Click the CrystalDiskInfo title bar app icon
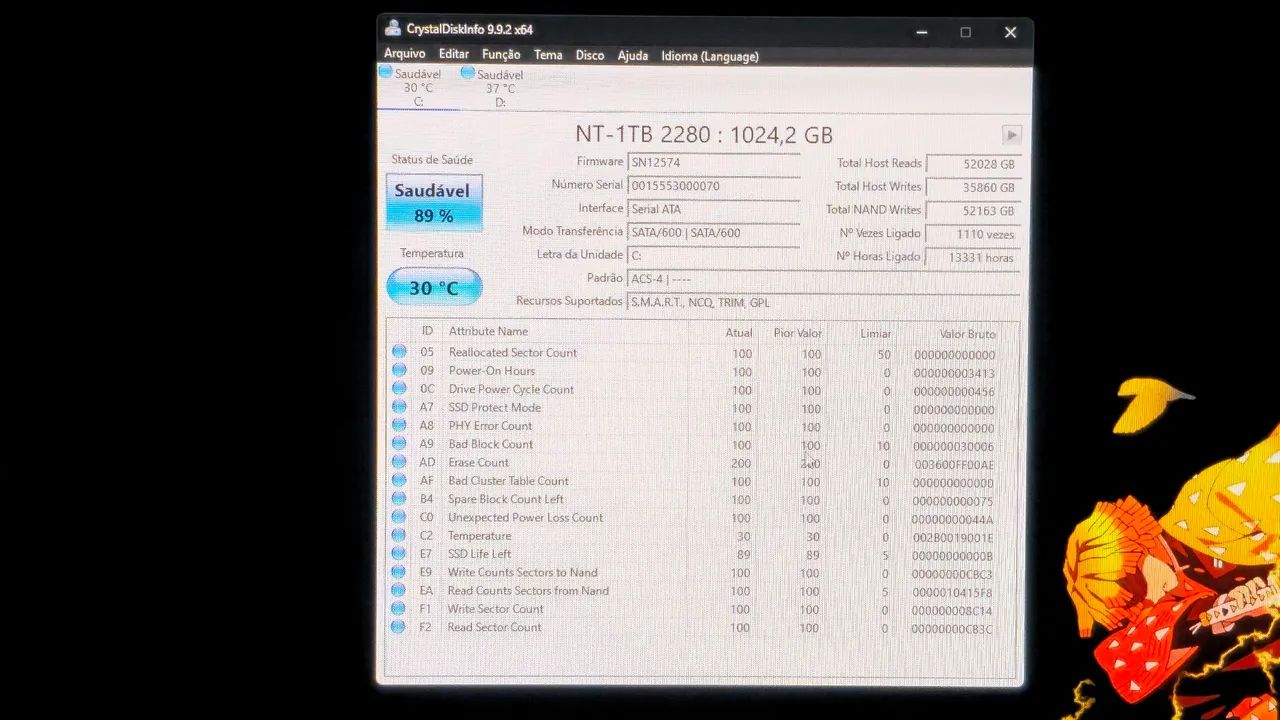1280x720 pixels. (393, 29)
